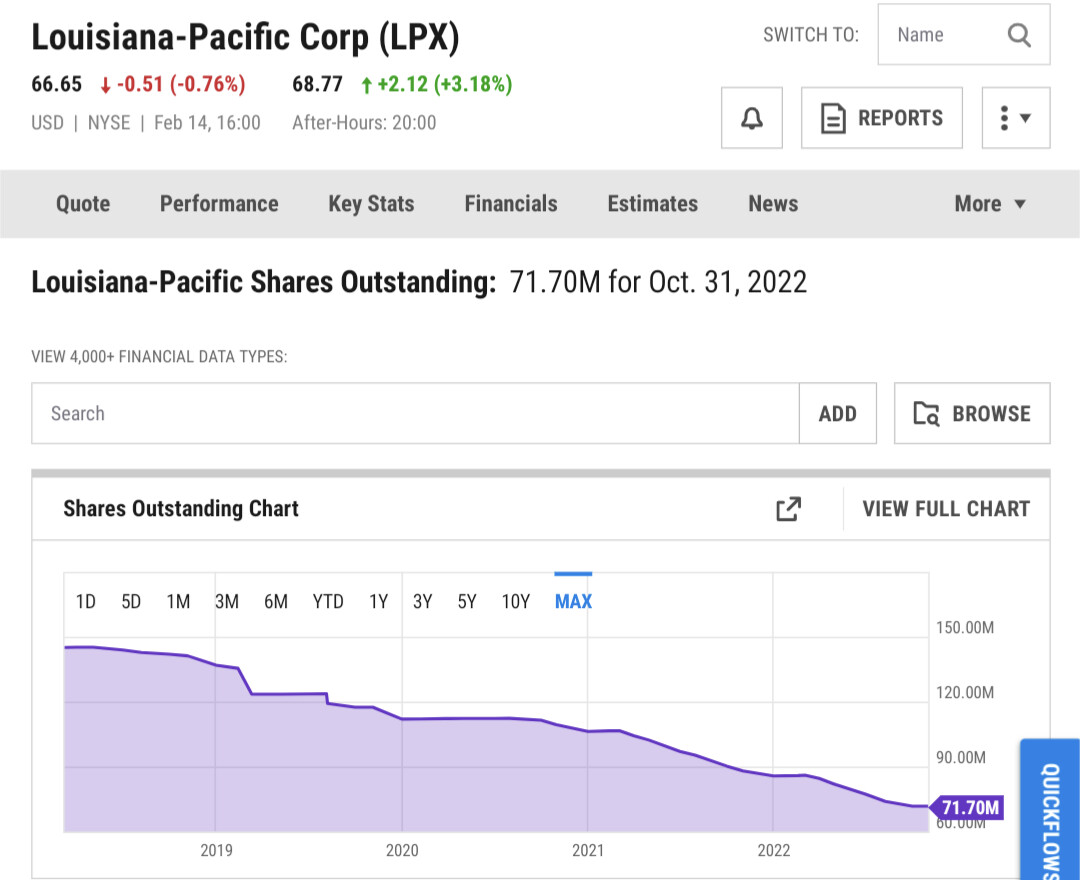Select the YTD chart range
The width and height of the screenshot is (1080, 880).
tap(328, 602)
